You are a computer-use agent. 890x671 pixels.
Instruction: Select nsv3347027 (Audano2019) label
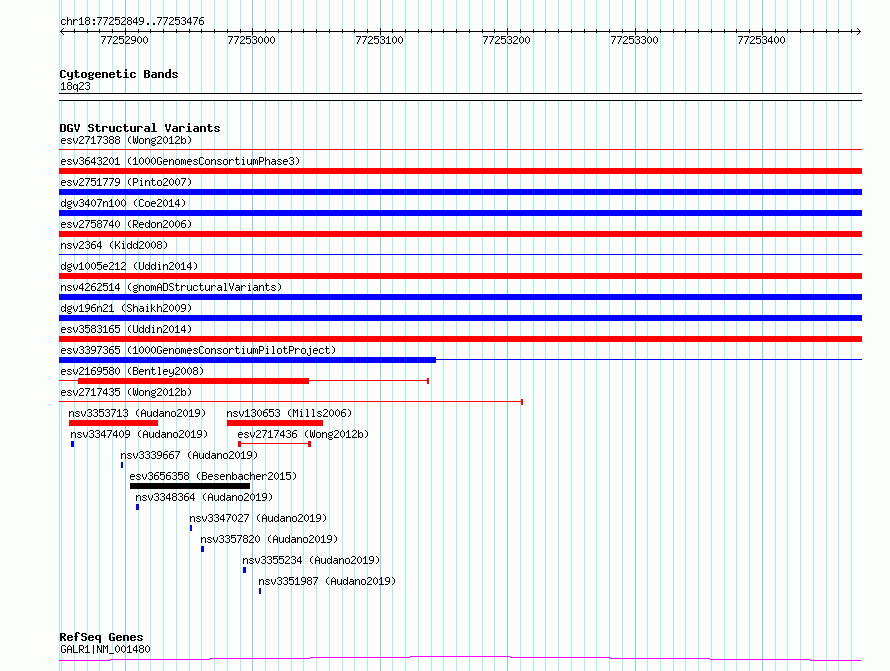(258, 518)
